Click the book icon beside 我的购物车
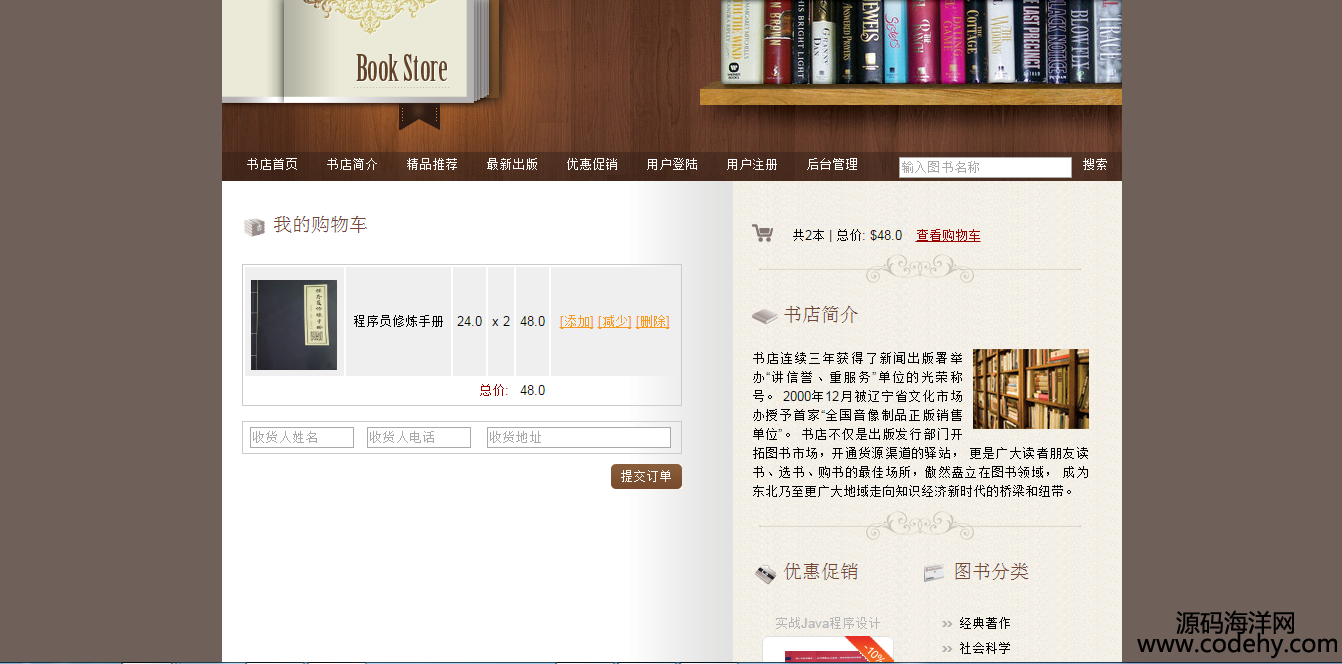The width and height of the screenshot is (1342, 664). [254, 227]
